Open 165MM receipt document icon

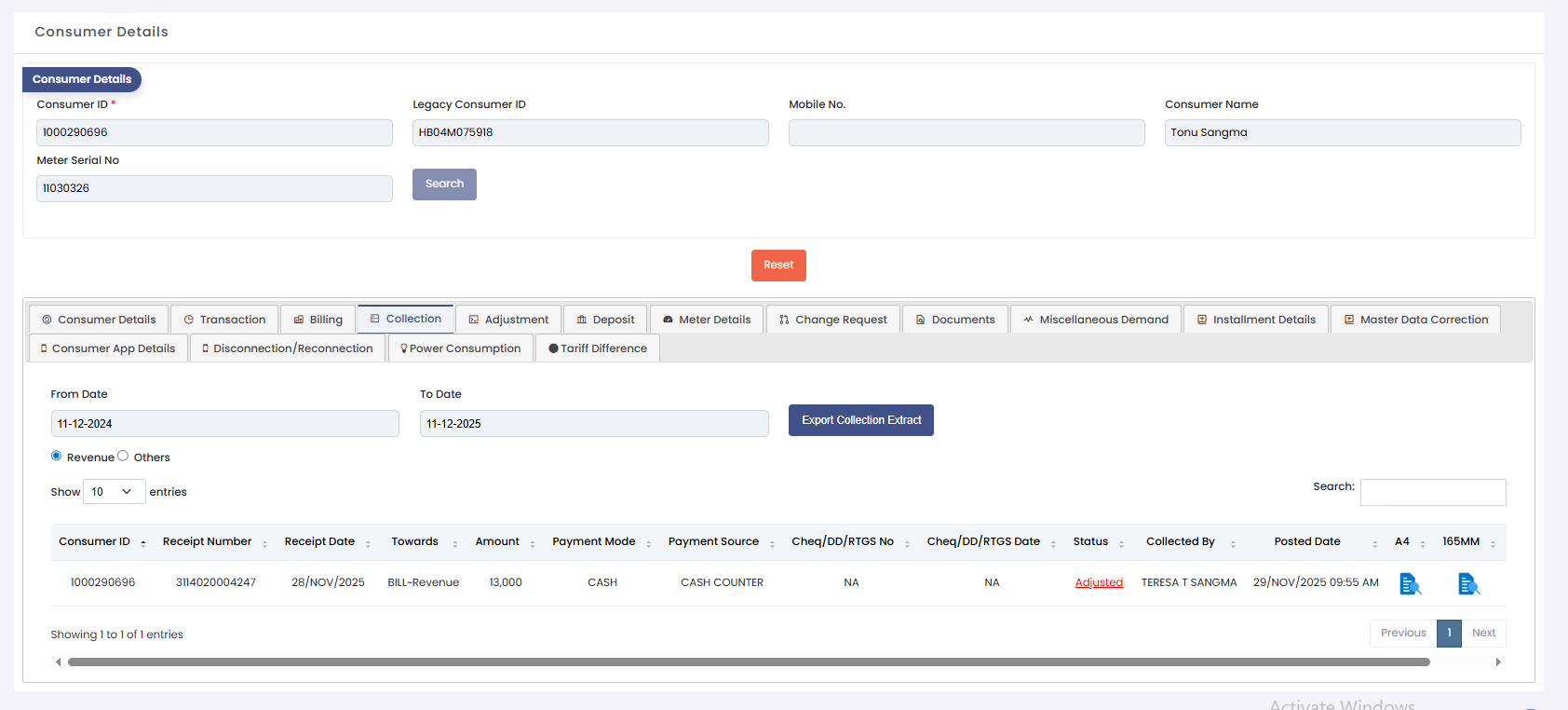coord(1468,584)
